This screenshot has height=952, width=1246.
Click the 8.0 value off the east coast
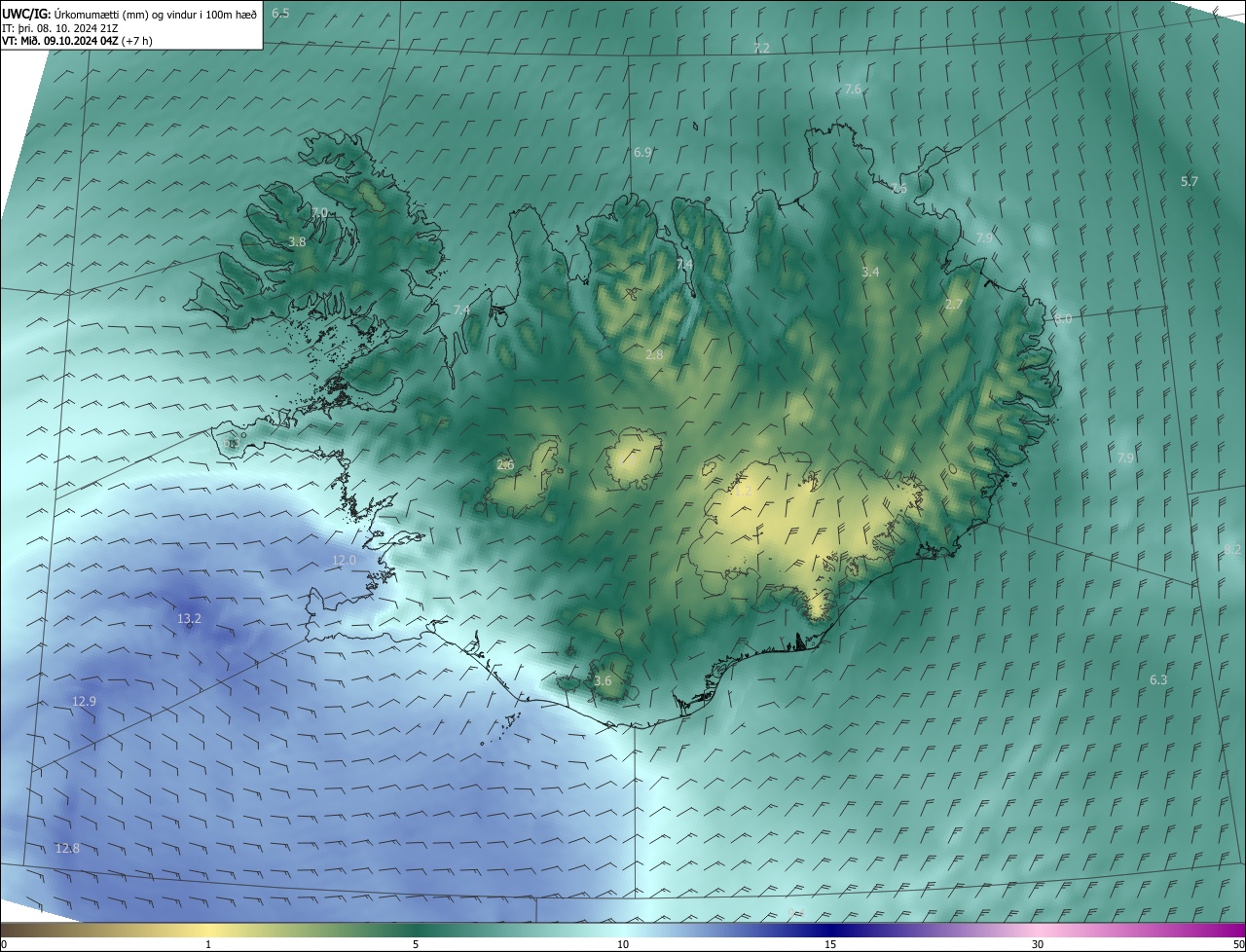1063,318
